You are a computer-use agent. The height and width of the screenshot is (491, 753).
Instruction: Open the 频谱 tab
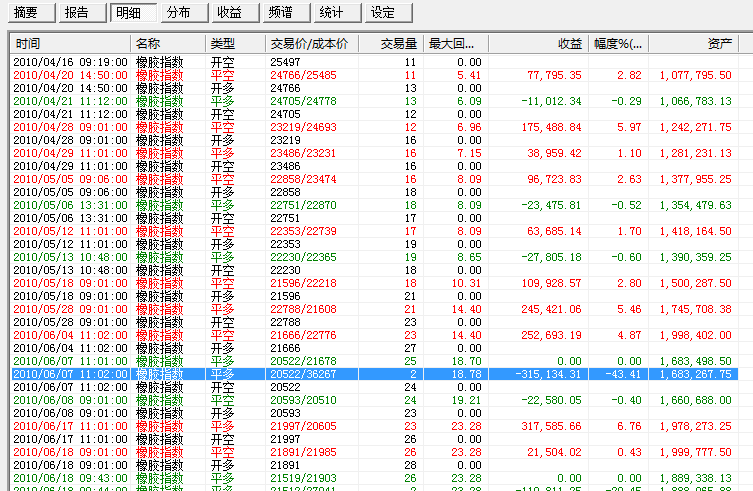(282, 13)
